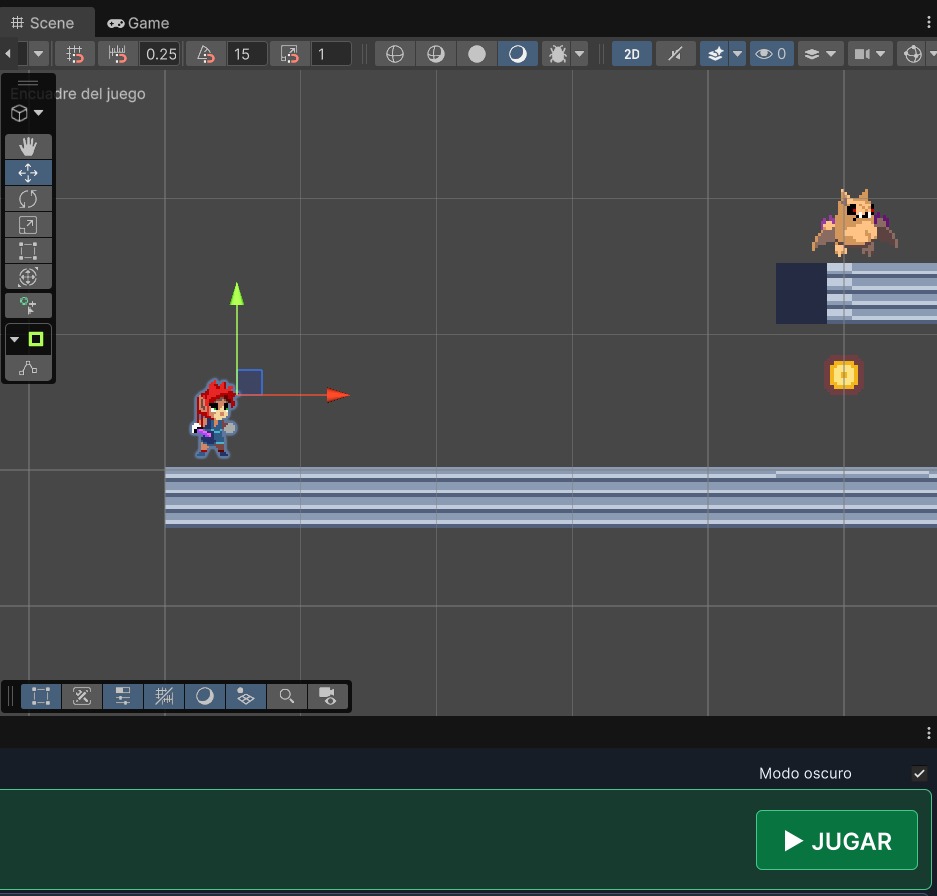Image resolution: width=937 pixels, height=896 pixels.
Task: Select the Rotate tool
Action: tap(27, 198)
